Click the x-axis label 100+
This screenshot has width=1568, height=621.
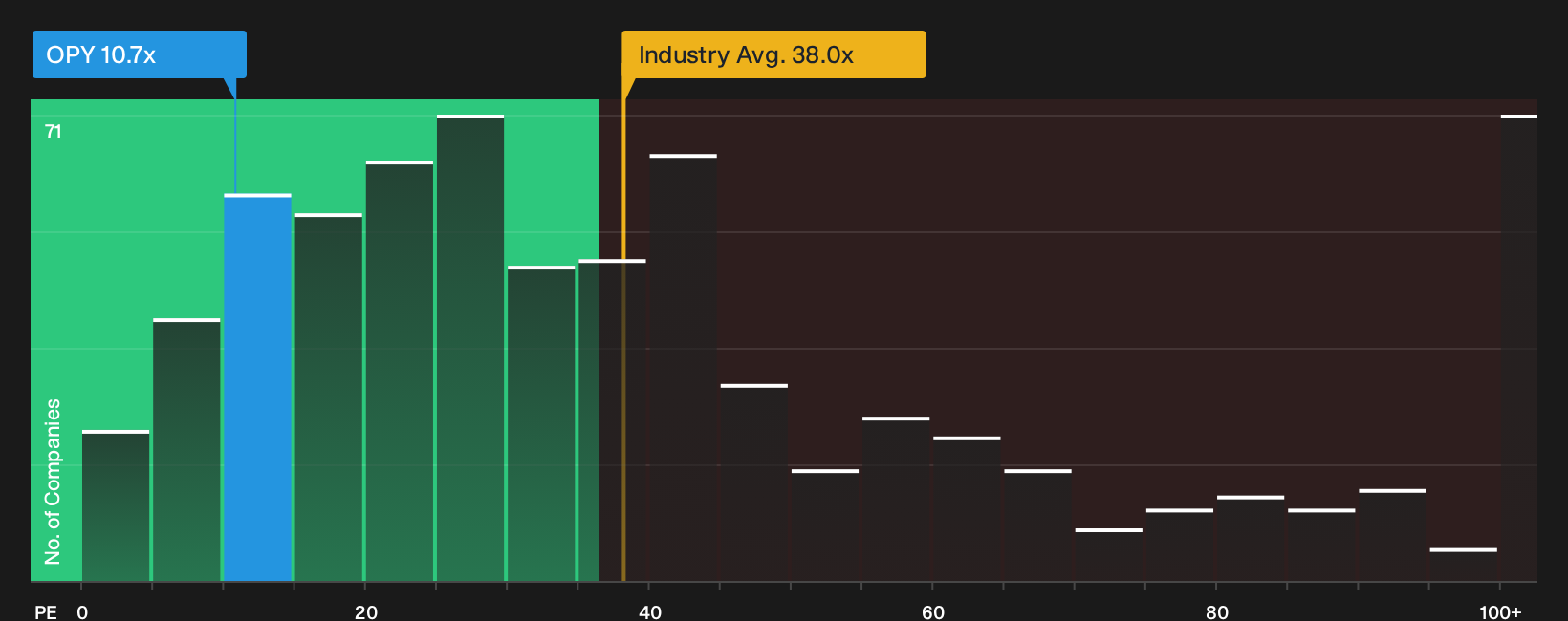1500,611
